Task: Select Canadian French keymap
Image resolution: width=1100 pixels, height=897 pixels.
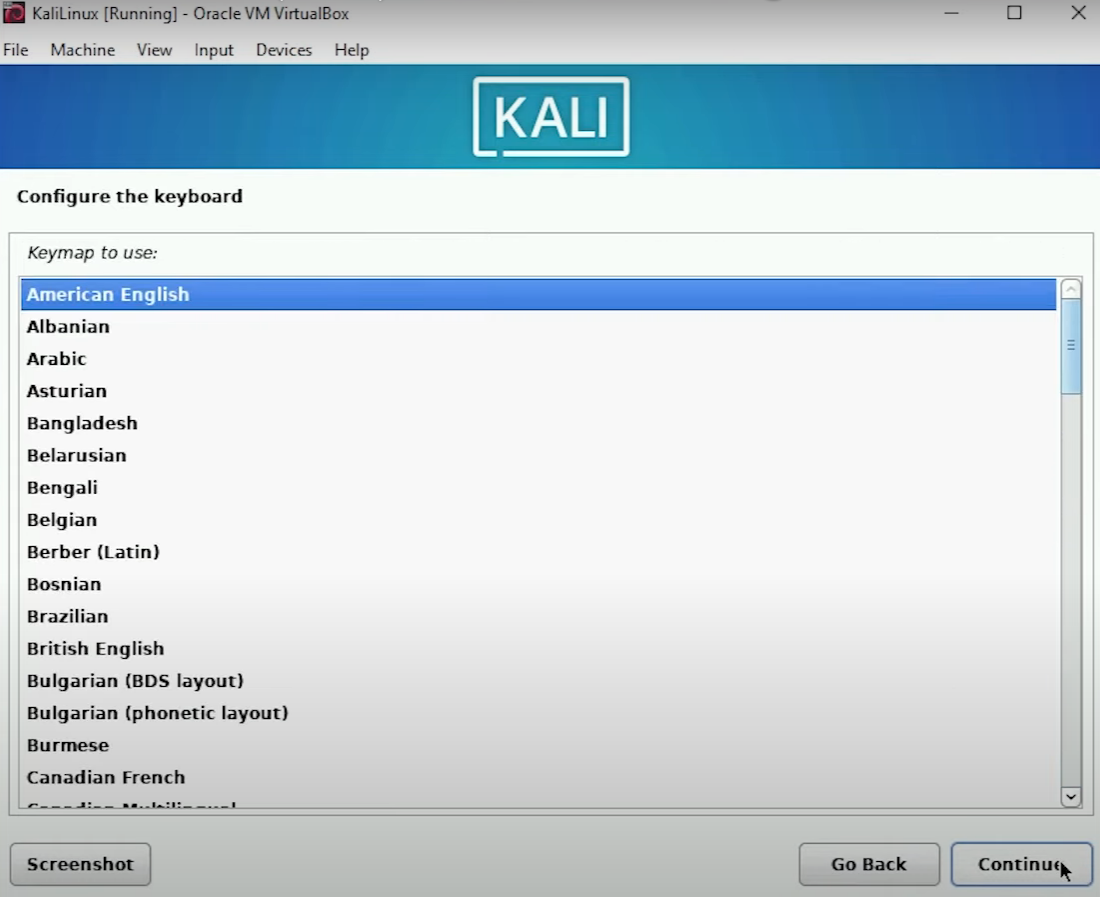Action: pyautogui.click(x=538, y=778)
